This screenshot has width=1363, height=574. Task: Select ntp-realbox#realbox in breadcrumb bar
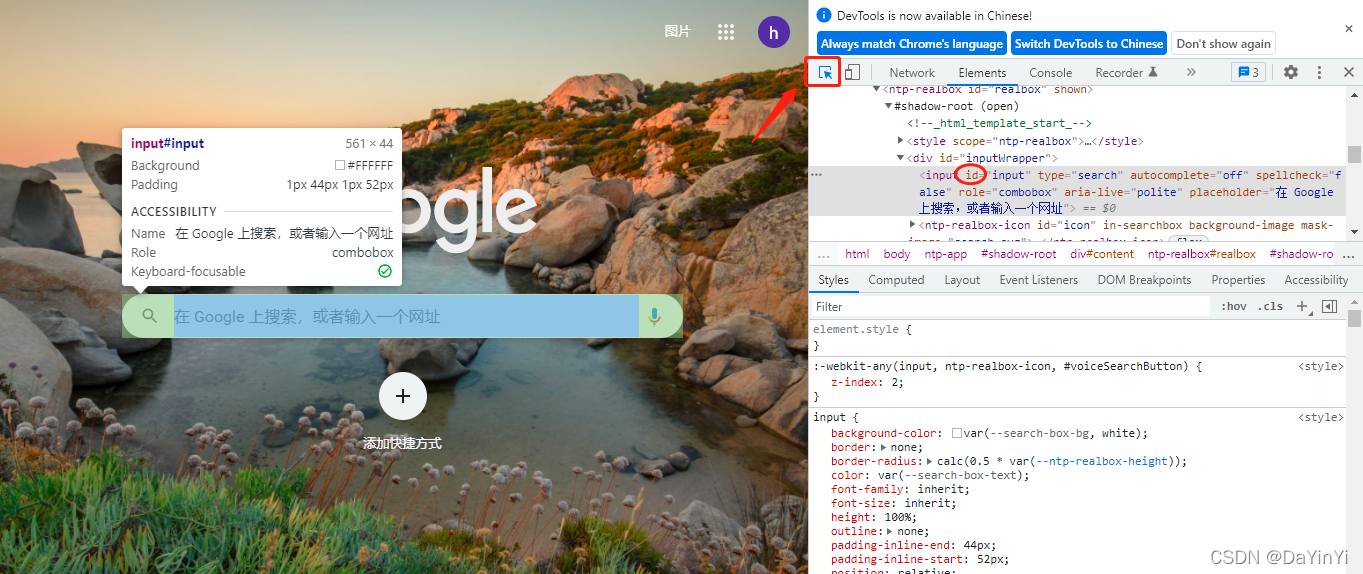tap(1202, 254)
